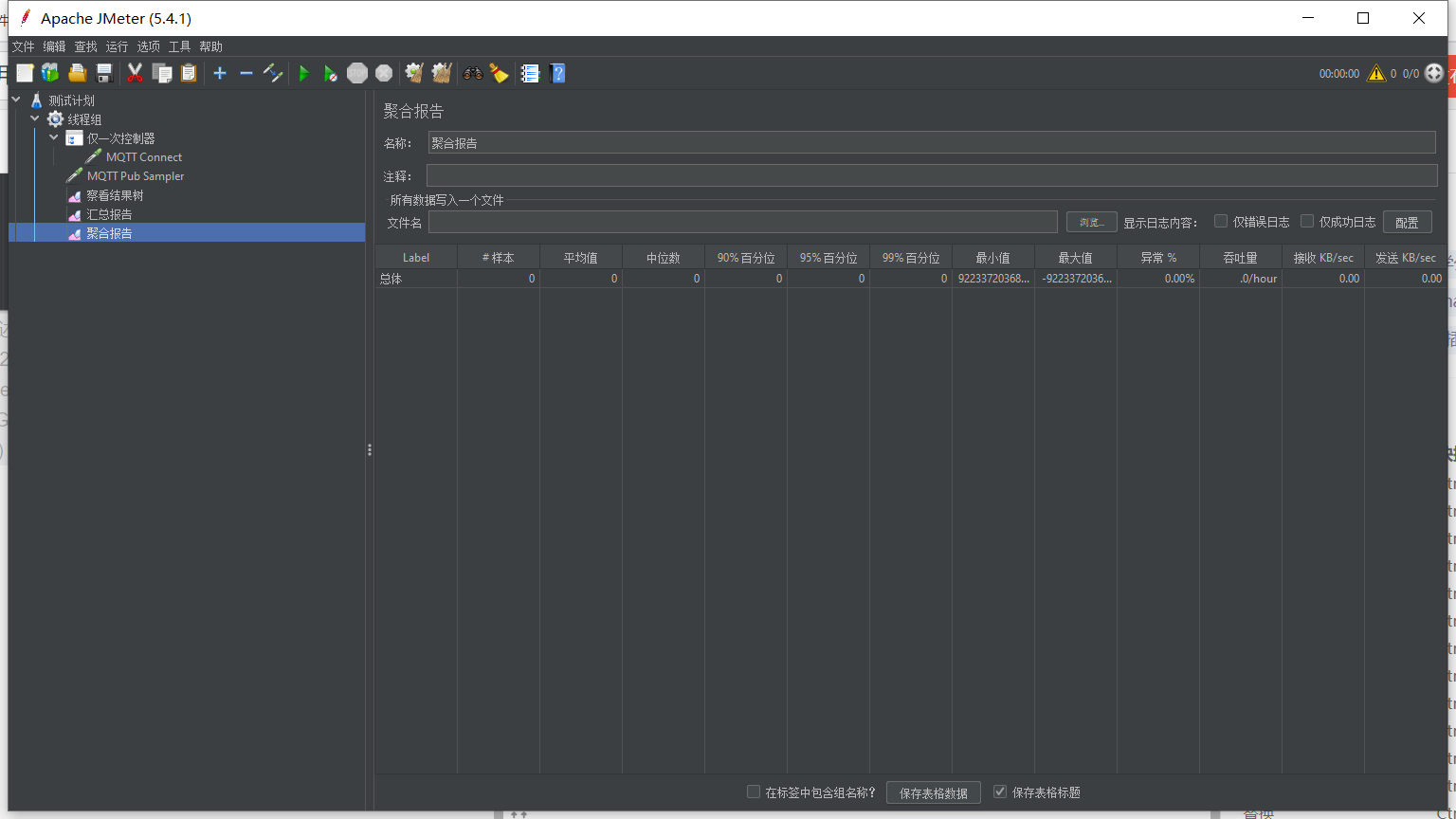Clear results with the broom icon
The image size is (1456, 819).
click(500, 73)
